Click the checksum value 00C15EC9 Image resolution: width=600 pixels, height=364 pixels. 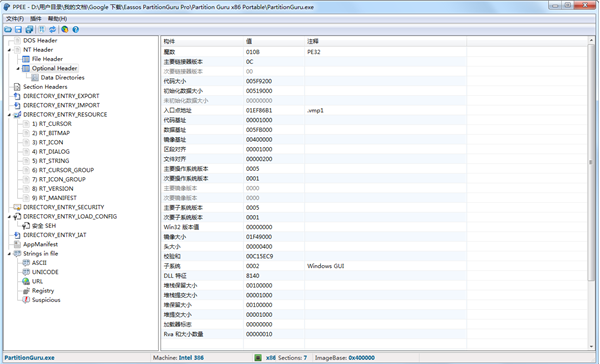point(259,256)
